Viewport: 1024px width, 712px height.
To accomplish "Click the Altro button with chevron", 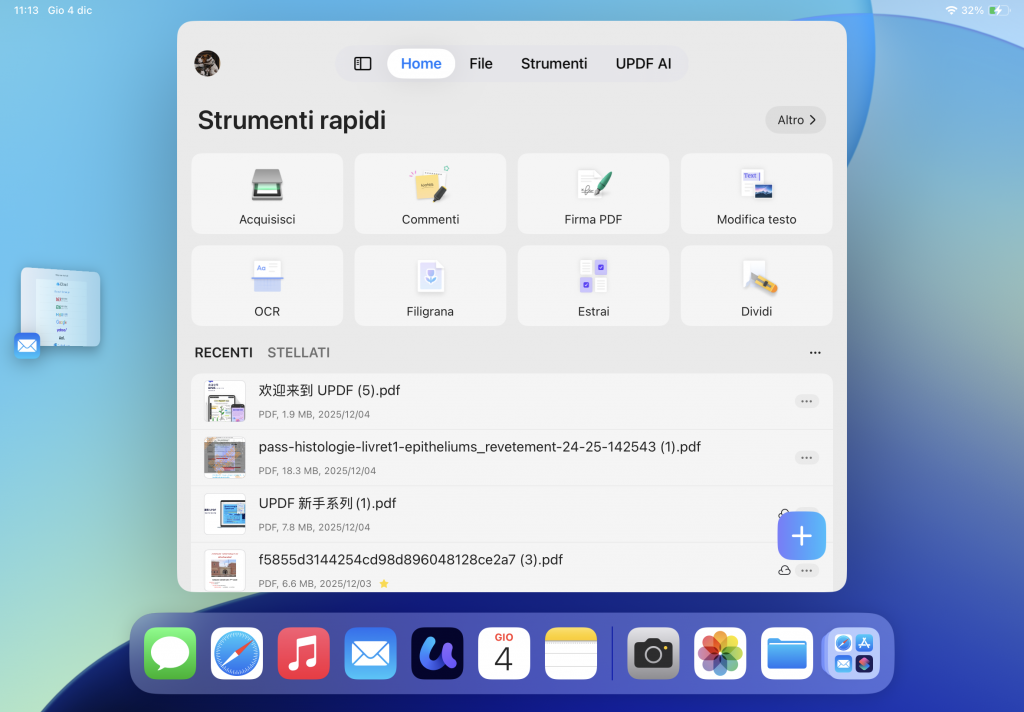I will (x=795, y=120).
